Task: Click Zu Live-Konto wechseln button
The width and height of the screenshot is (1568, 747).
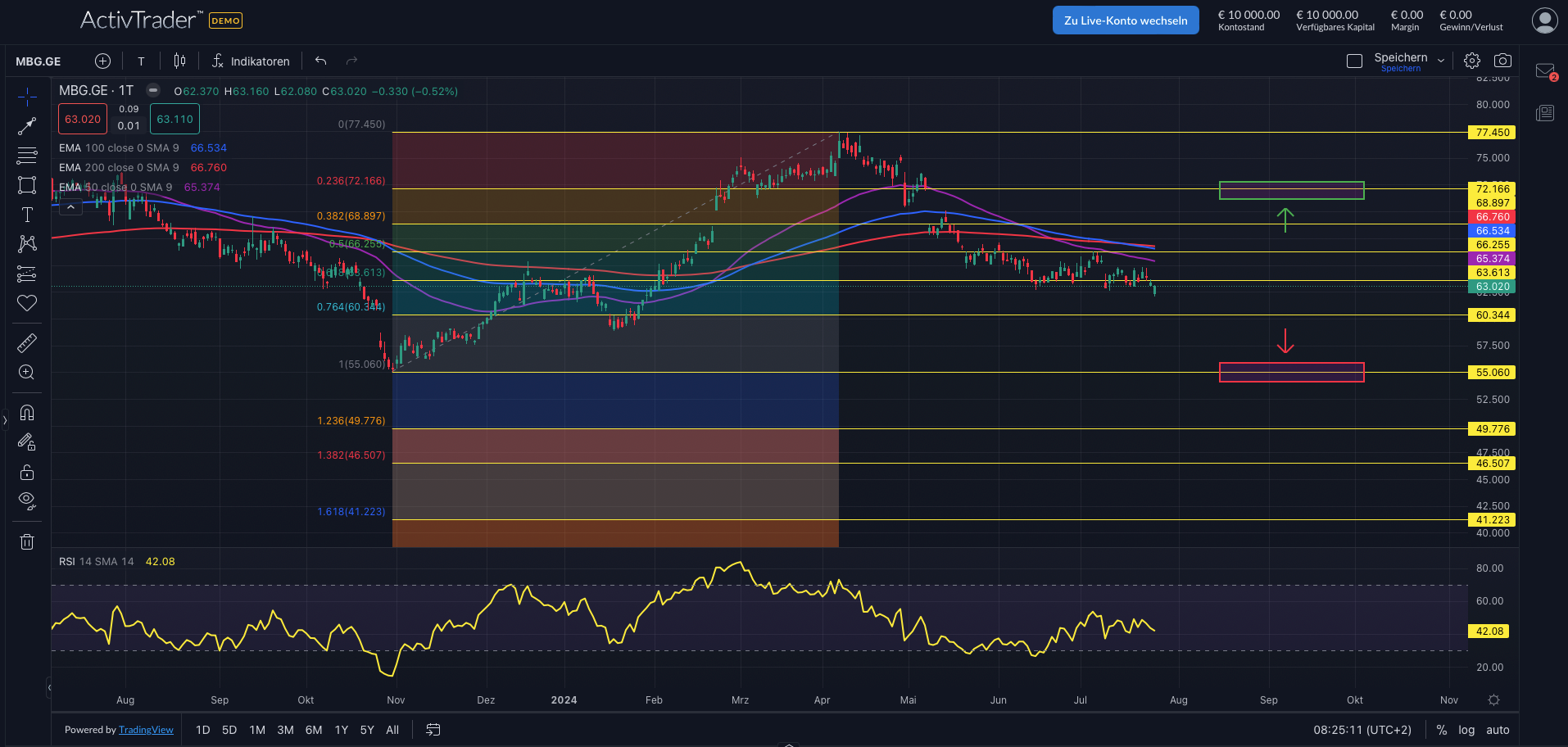Action: click(x=1125, y=20)
